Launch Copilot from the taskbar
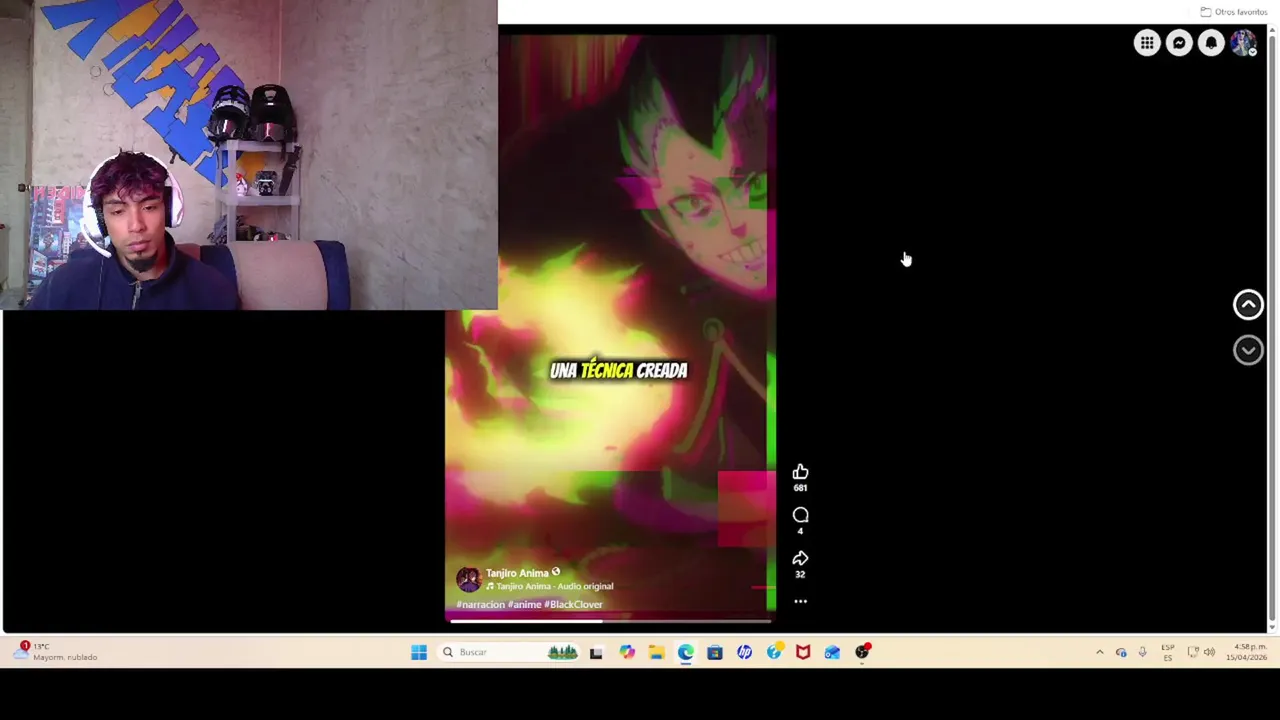This screenshot has width=1280, height=720. [x=627, y=652]
